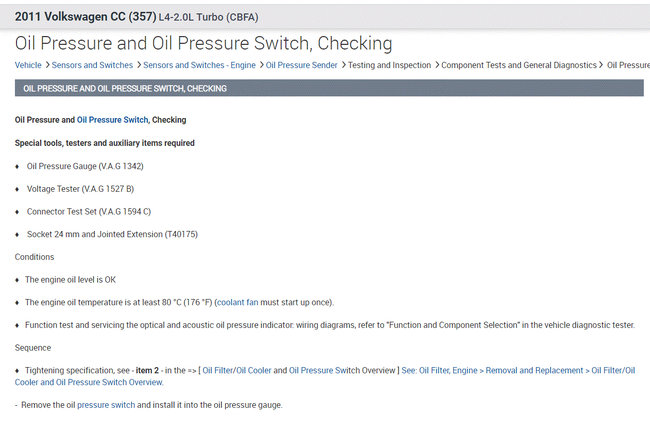
Task: Select the Testing and Inspection breadcrumb
Action: (391, 64)
